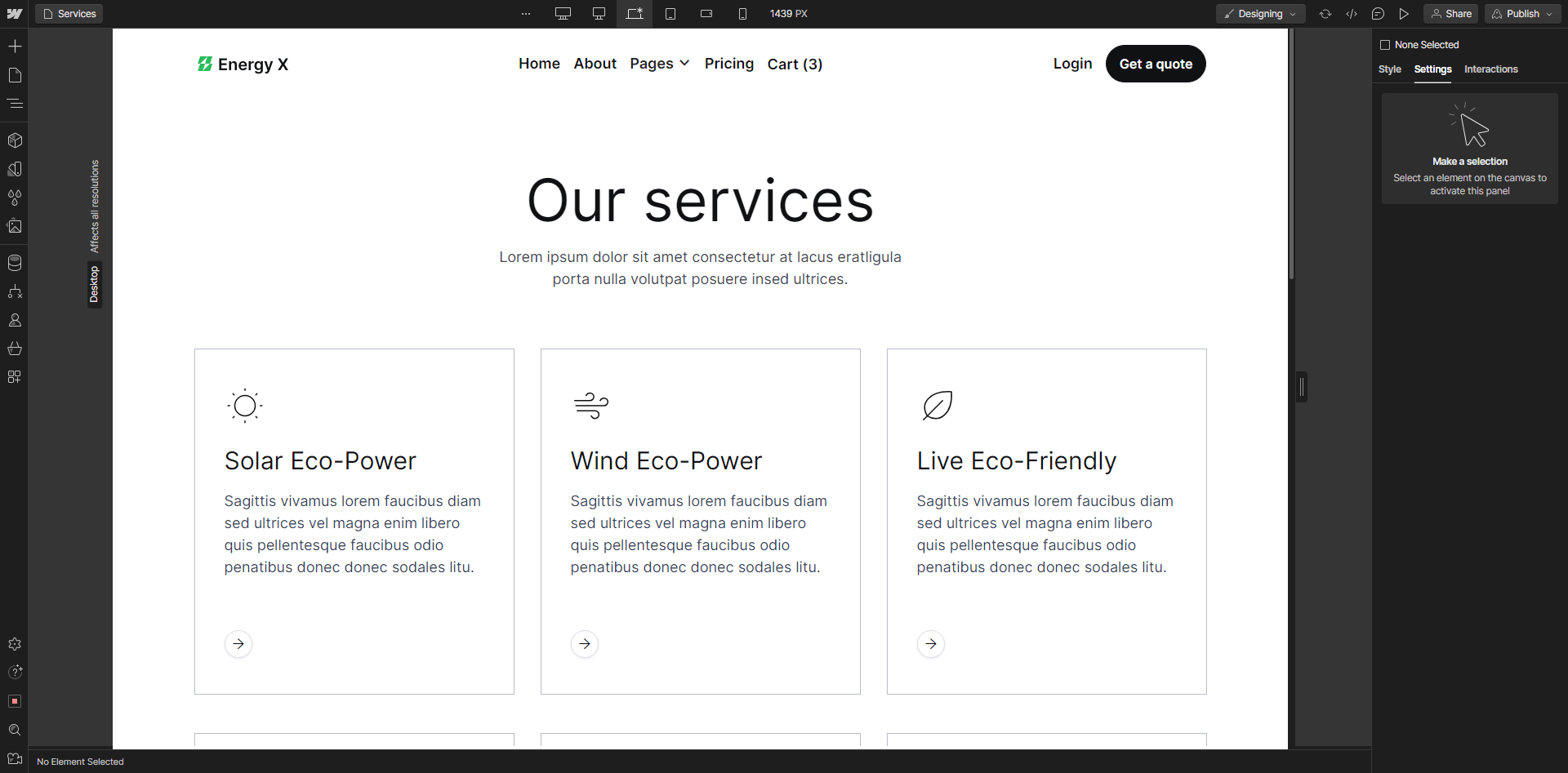Enter preview mode with the play icon

click(x=1404, y=14)
